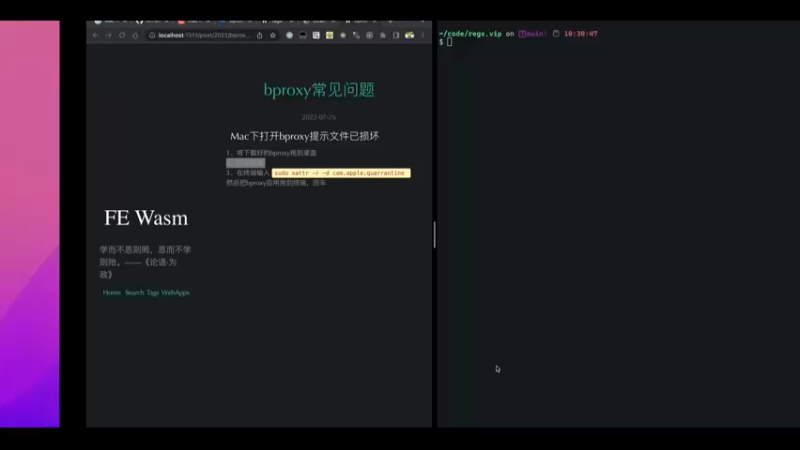Click the line 然后把bproxy应用拖到终端
800x450 pixels.
tap(276, 183)
